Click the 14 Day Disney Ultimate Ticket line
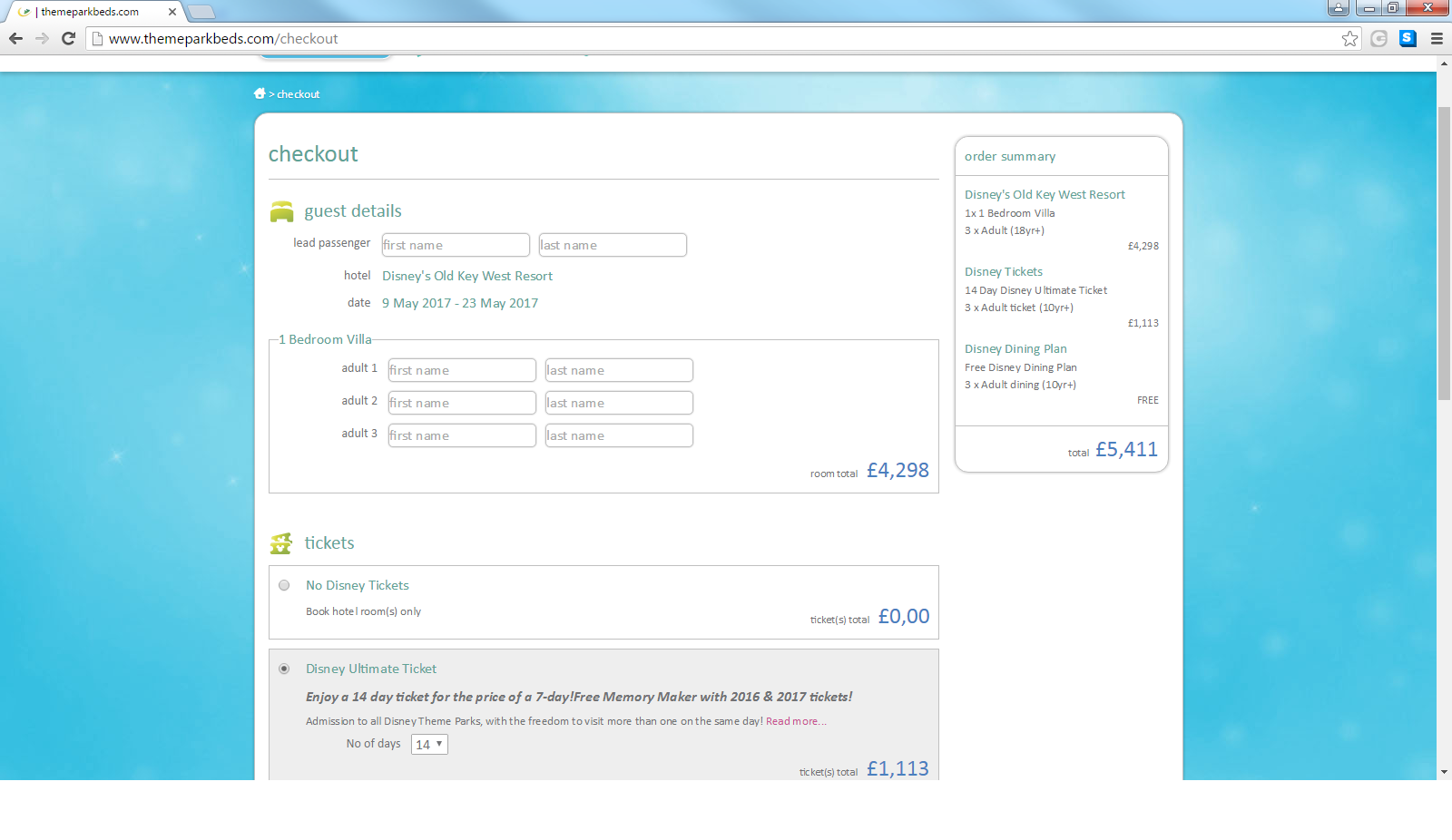The width and height of the screenshot is (1452, 840). tap(1035, 290)
